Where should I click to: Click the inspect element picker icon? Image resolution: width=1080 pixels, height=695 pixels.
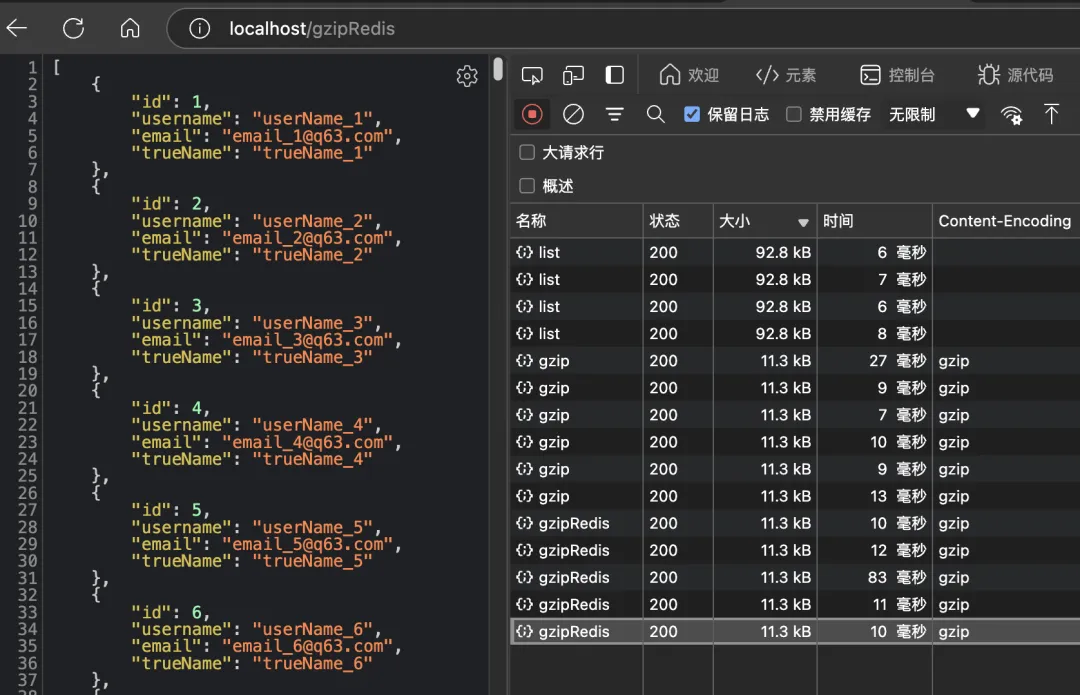[x=532, y=75]
